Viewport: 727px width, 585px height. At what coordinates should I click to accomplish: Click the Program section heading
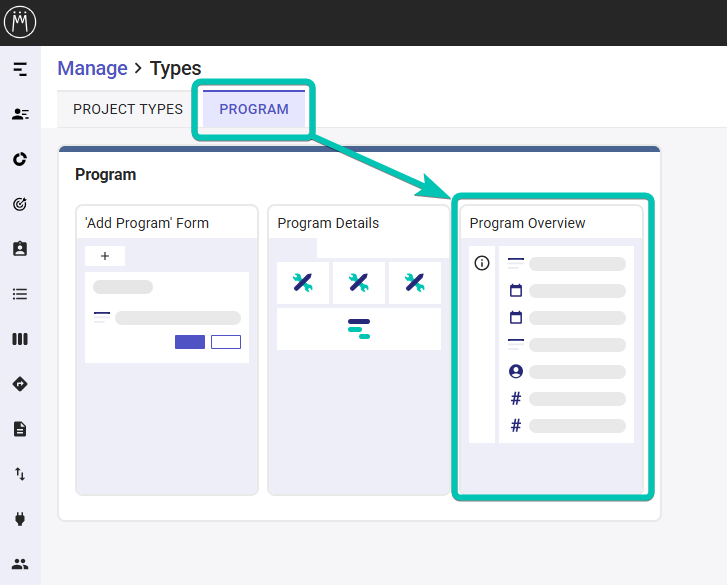pos(106,175)
